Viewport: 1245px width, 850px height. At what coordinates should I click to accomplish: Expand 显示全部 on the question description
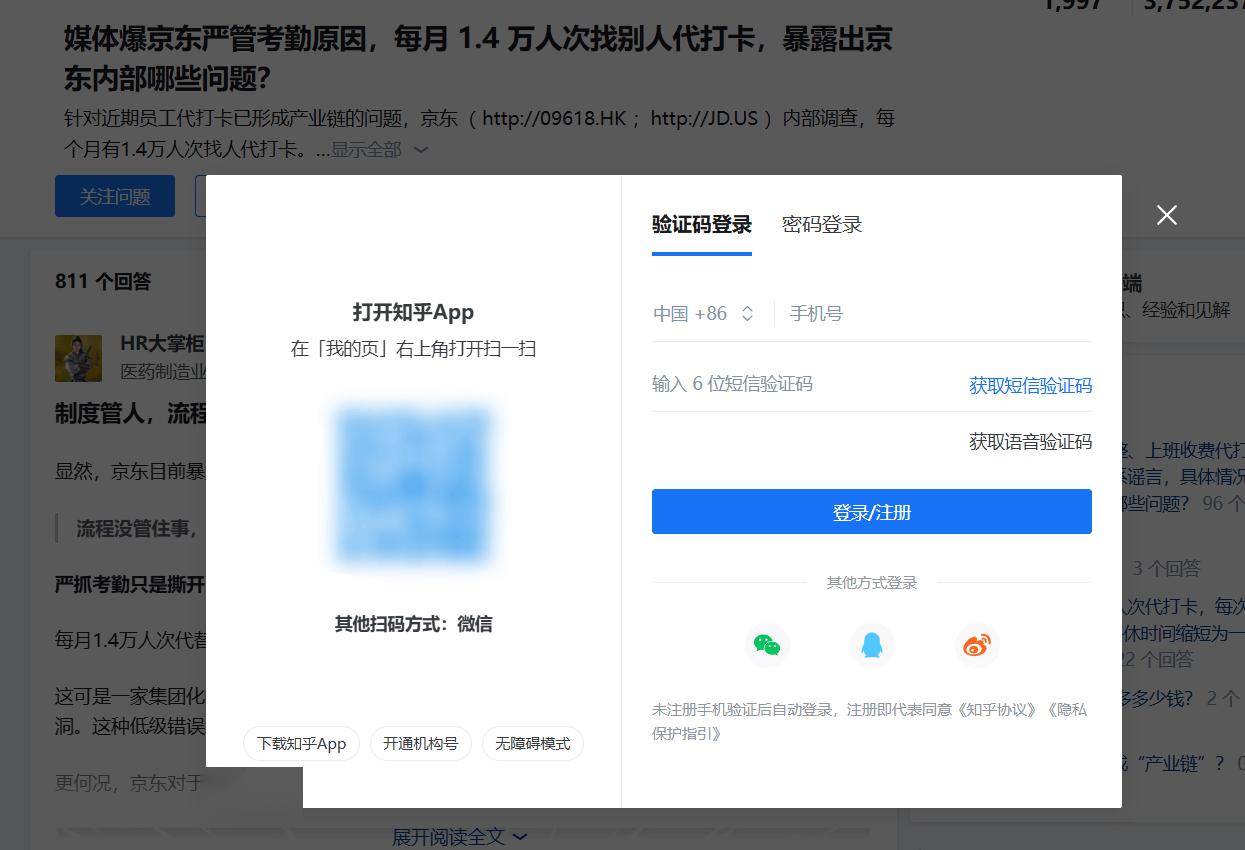(379, 150)
